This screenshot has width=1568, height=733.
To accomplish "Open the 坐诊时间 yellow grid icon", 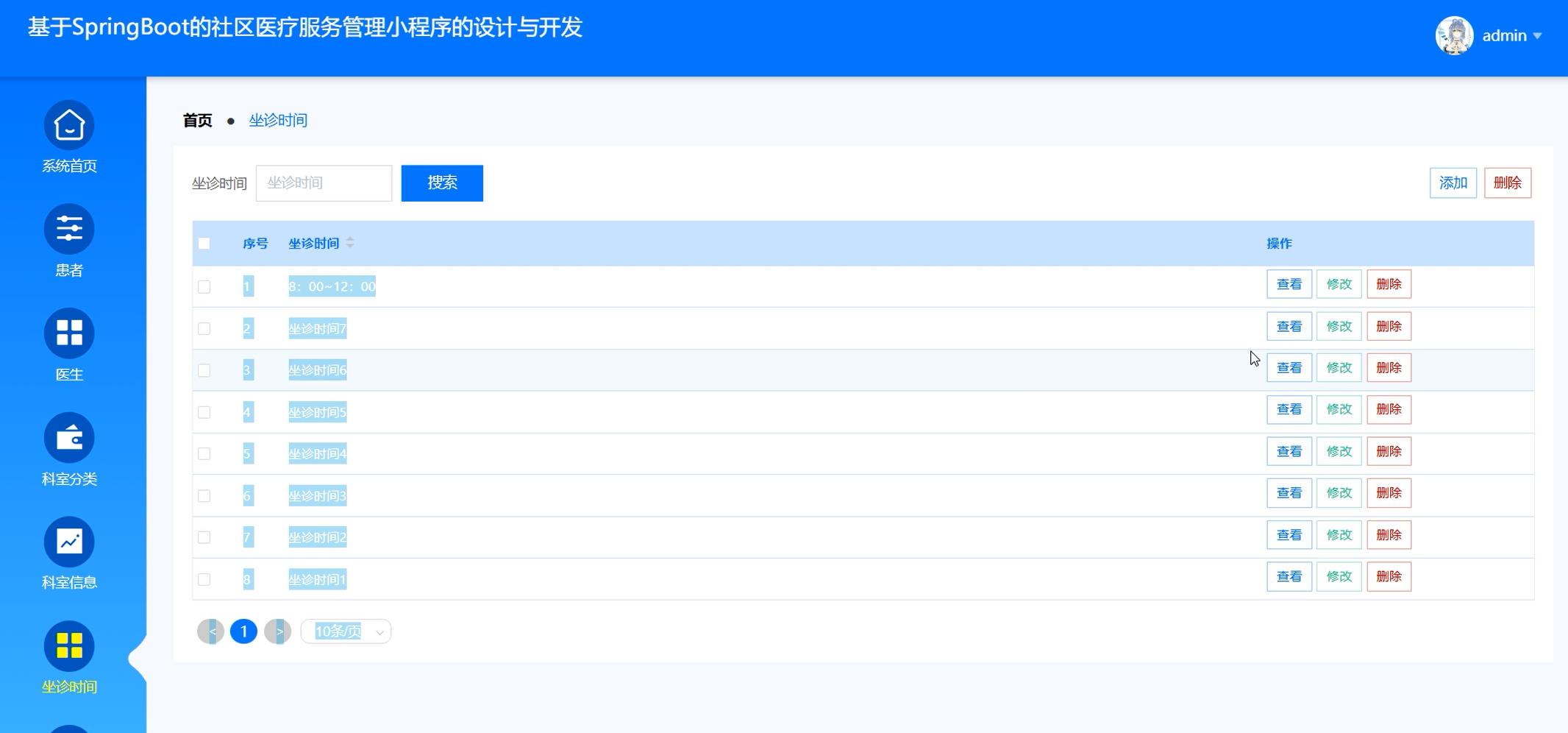I will pos(69,646).
